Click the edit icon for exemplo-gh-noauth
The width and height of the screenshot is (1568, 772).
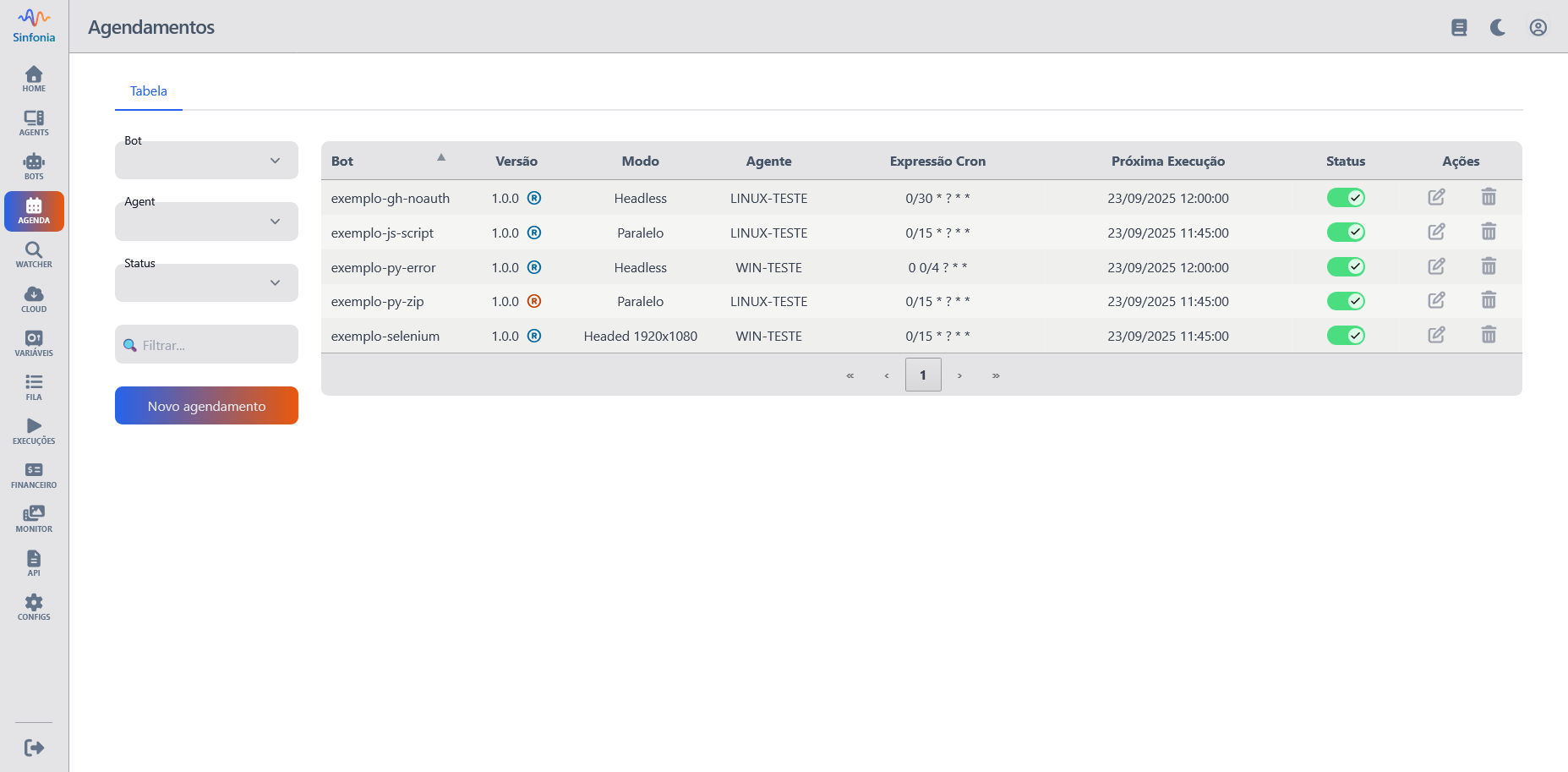[x=1436, y=198]
